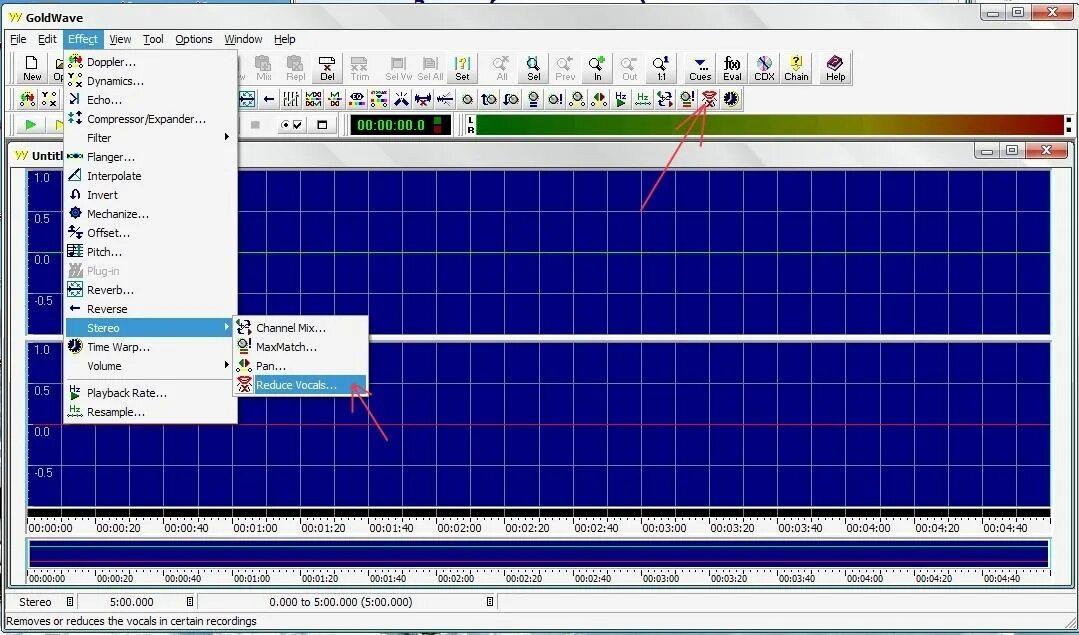
Task: Open the Edit menu
Action: click(x=47, y=39)
